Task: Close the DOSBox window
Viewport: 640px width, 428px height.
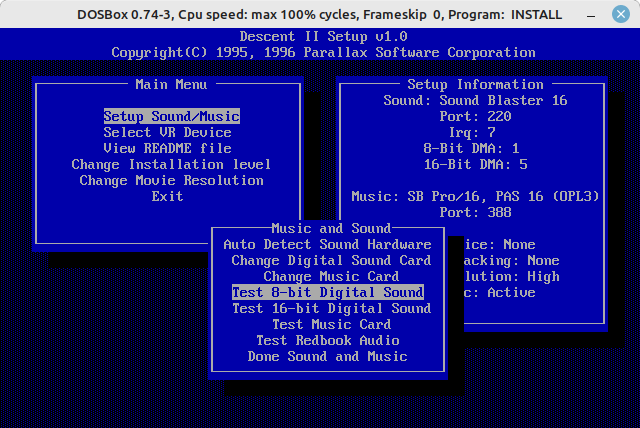Action: (x=621, y=15)
